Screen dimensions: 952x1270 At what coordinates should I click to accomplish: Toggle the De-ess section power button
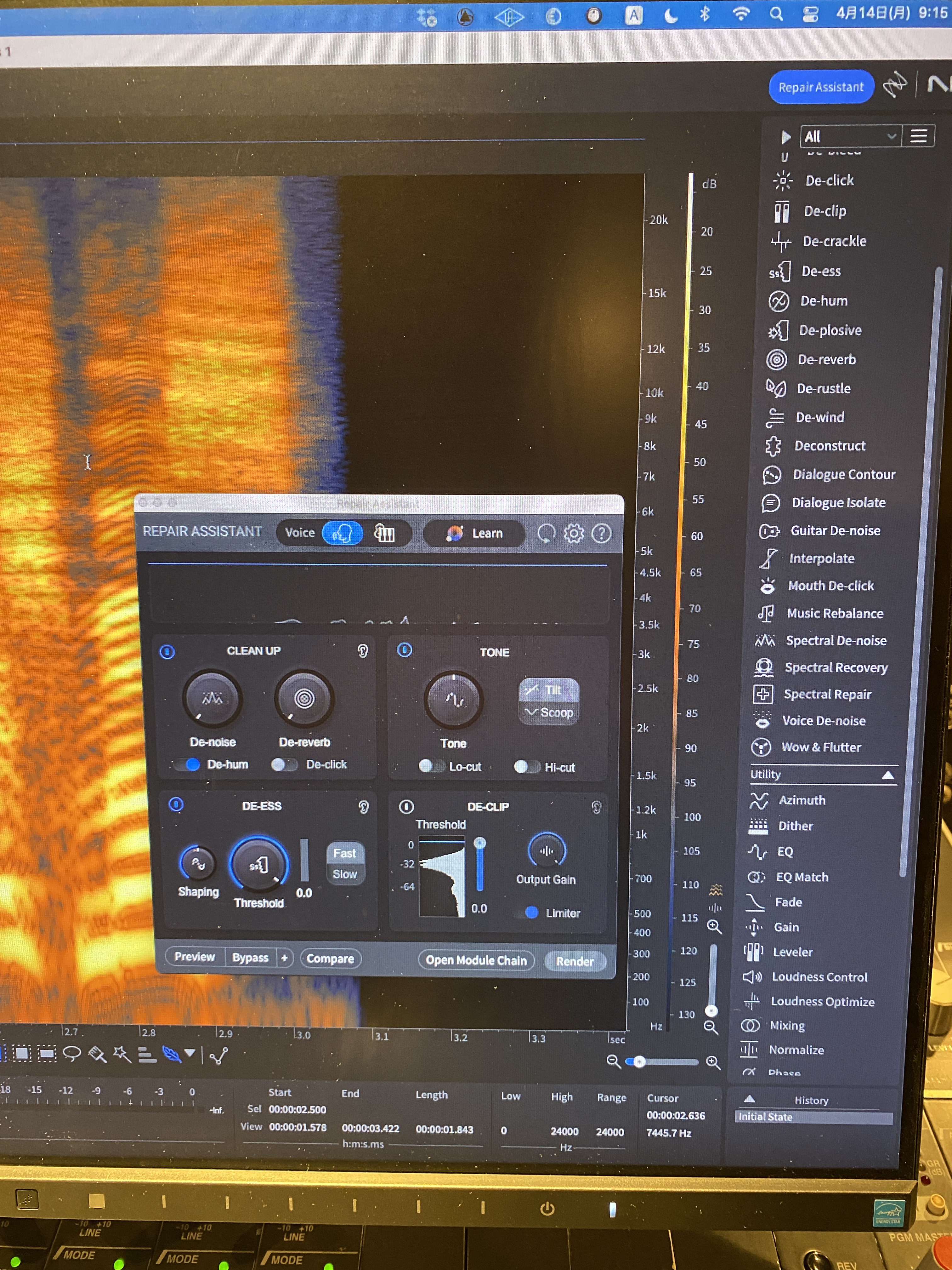pos(176,804)
